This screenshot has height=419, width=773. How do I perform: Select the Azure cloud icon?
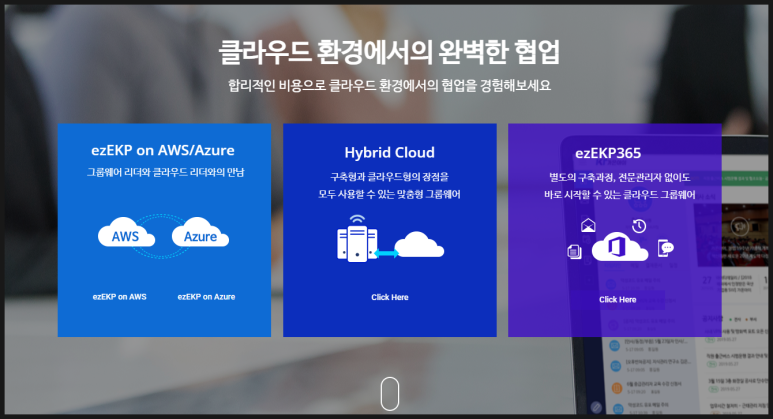tap(200, 233)
